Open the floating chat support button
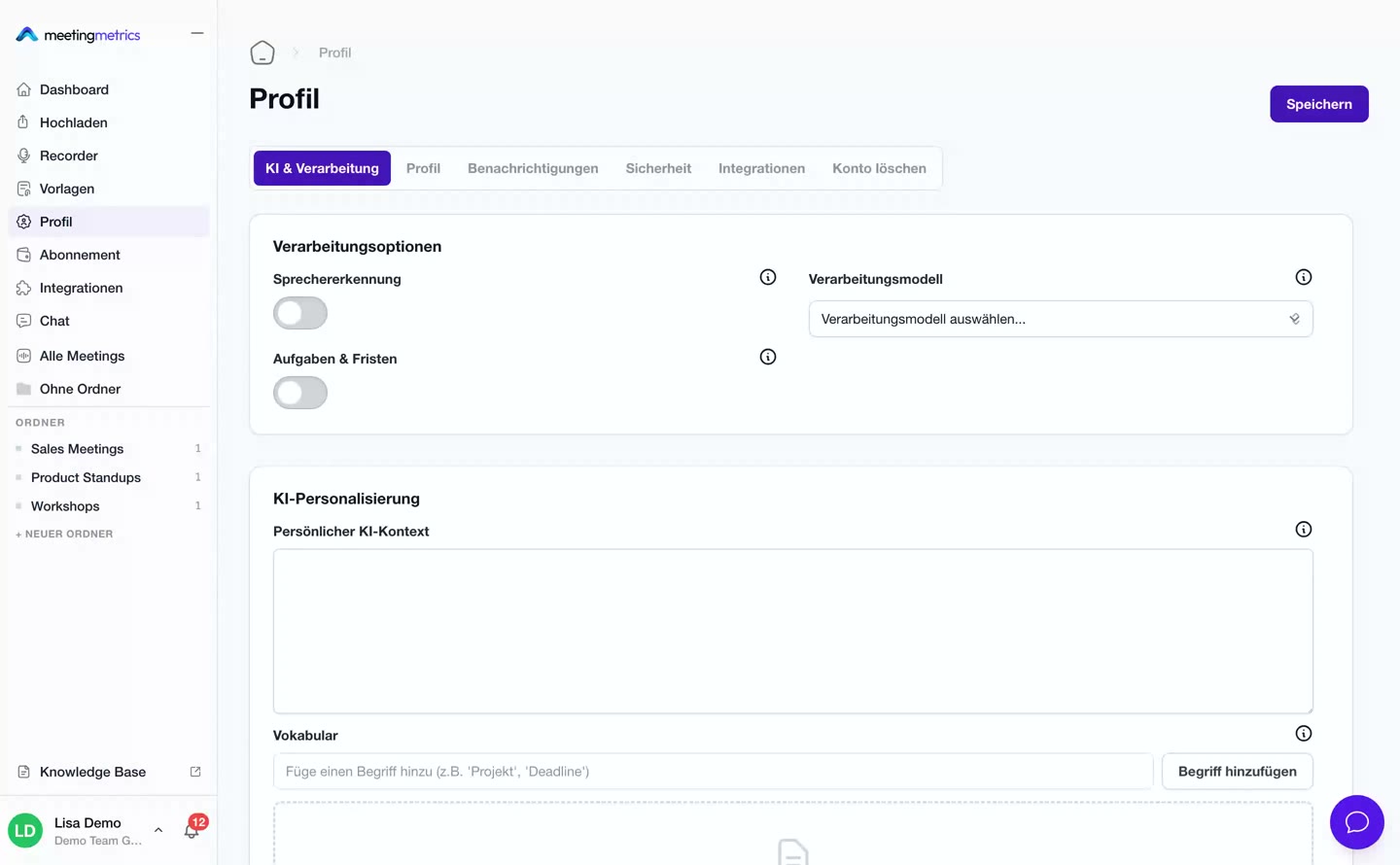Image resolution: width=1400 pixels, height=865 pixels. (1357, 822)
